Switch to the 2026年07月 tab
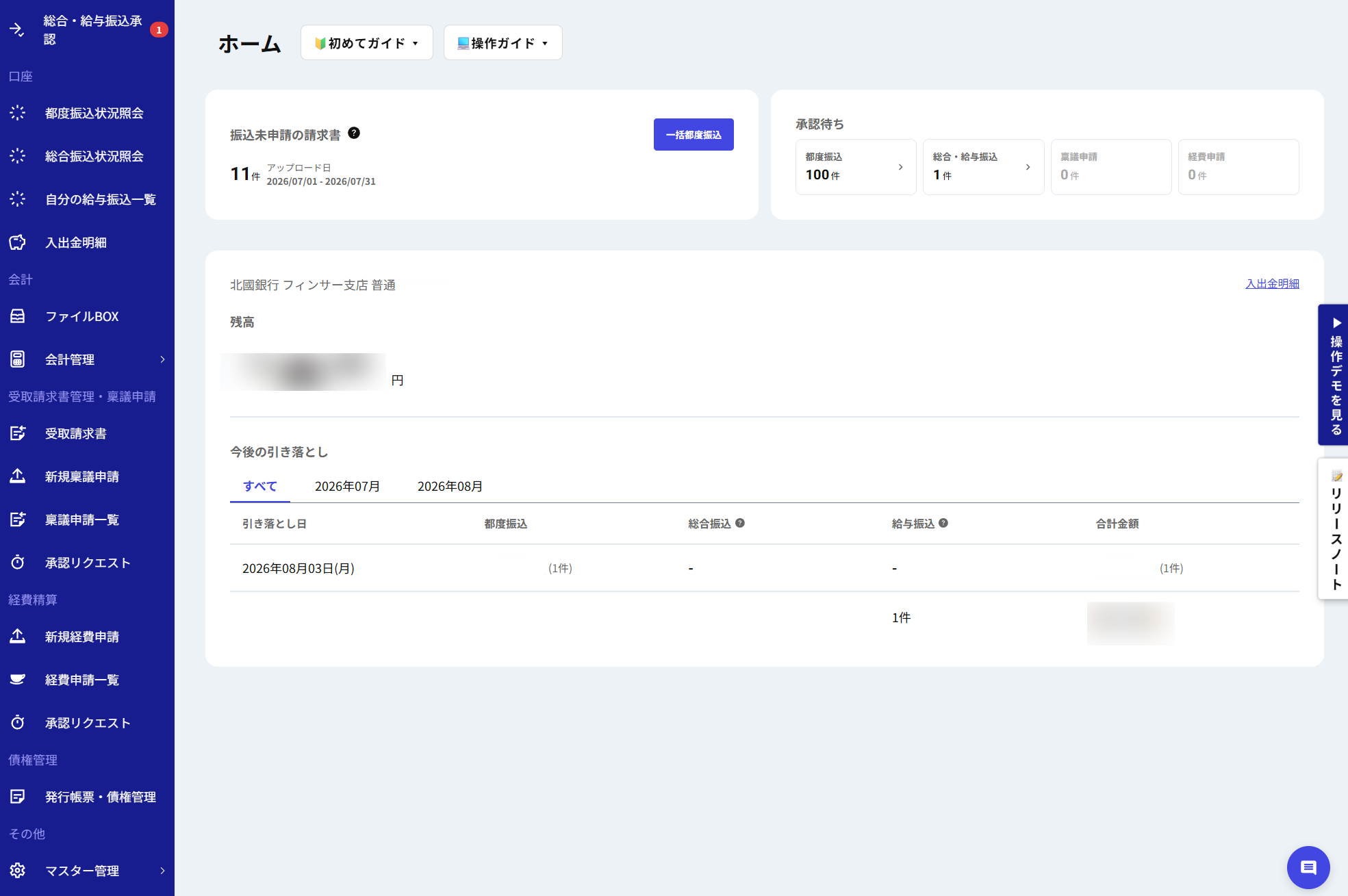 tap(347, 486)
